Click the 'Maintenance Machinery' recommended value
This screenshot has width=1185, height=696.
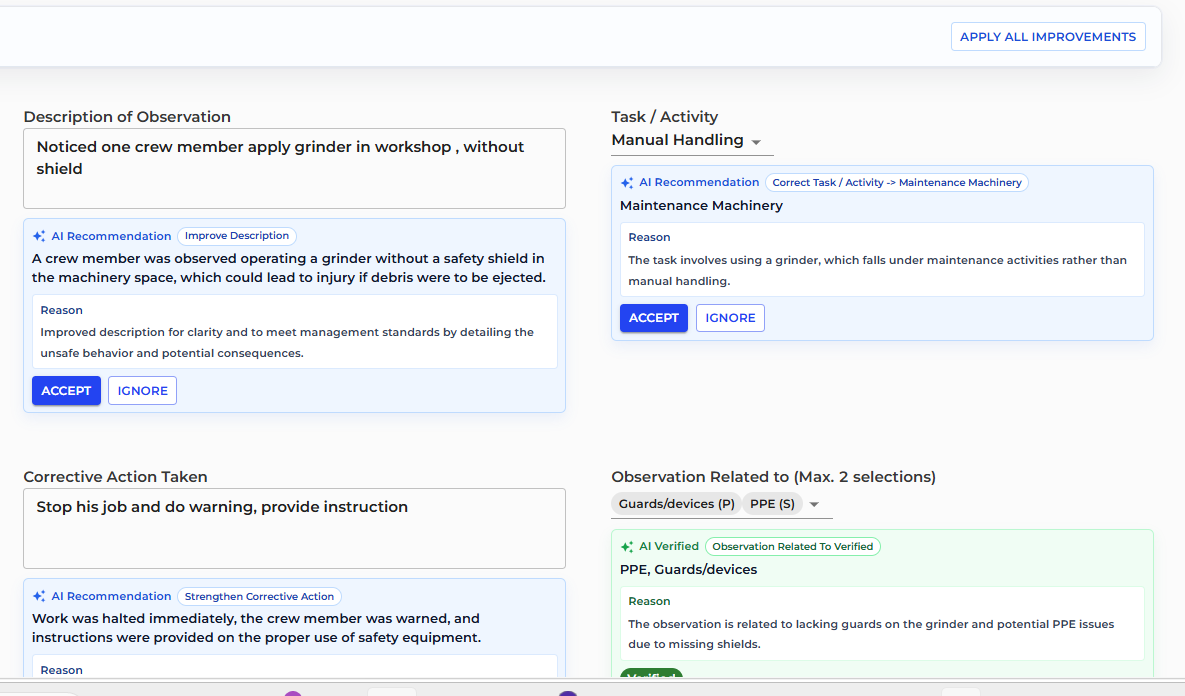[701, 206]
